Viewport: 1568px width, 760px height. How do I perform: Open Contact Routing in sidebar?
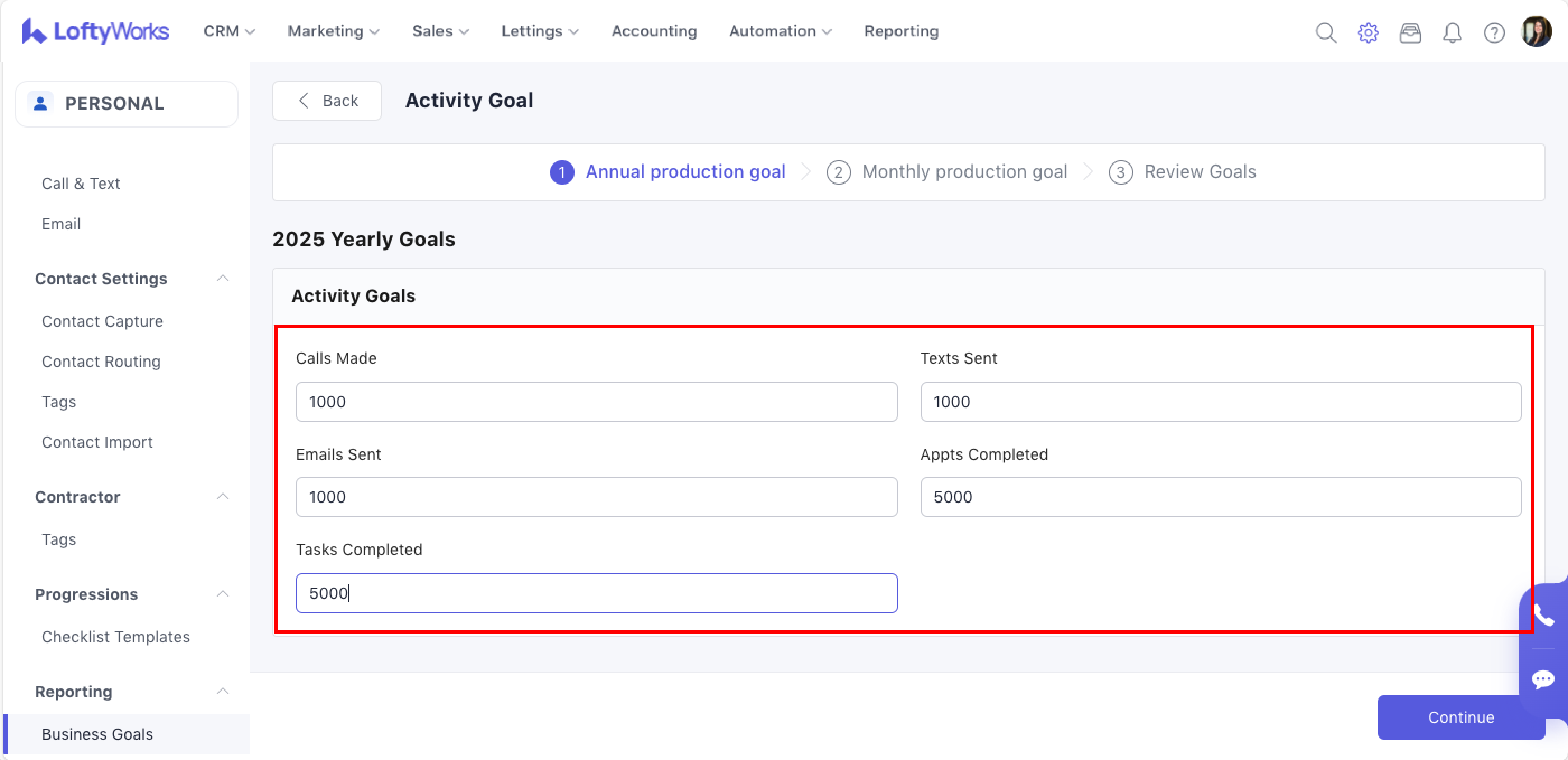click(101, 362)
